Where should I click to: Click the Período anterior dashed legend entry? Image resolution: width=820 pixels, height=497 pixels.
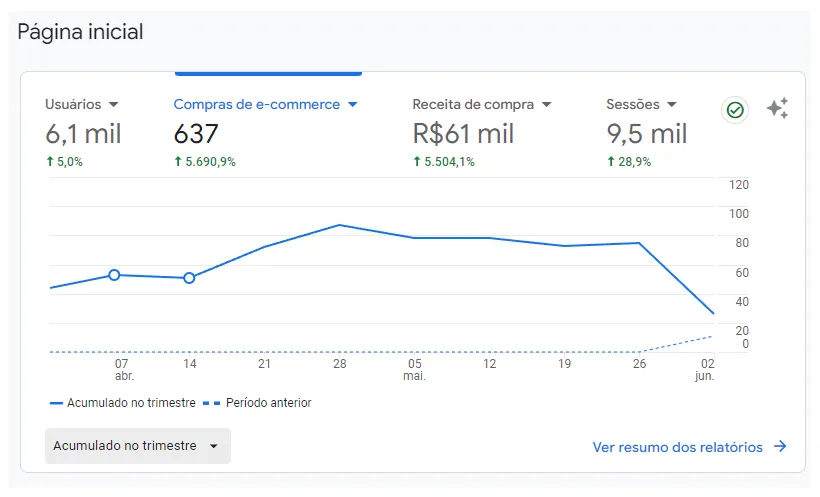(257, 403)
